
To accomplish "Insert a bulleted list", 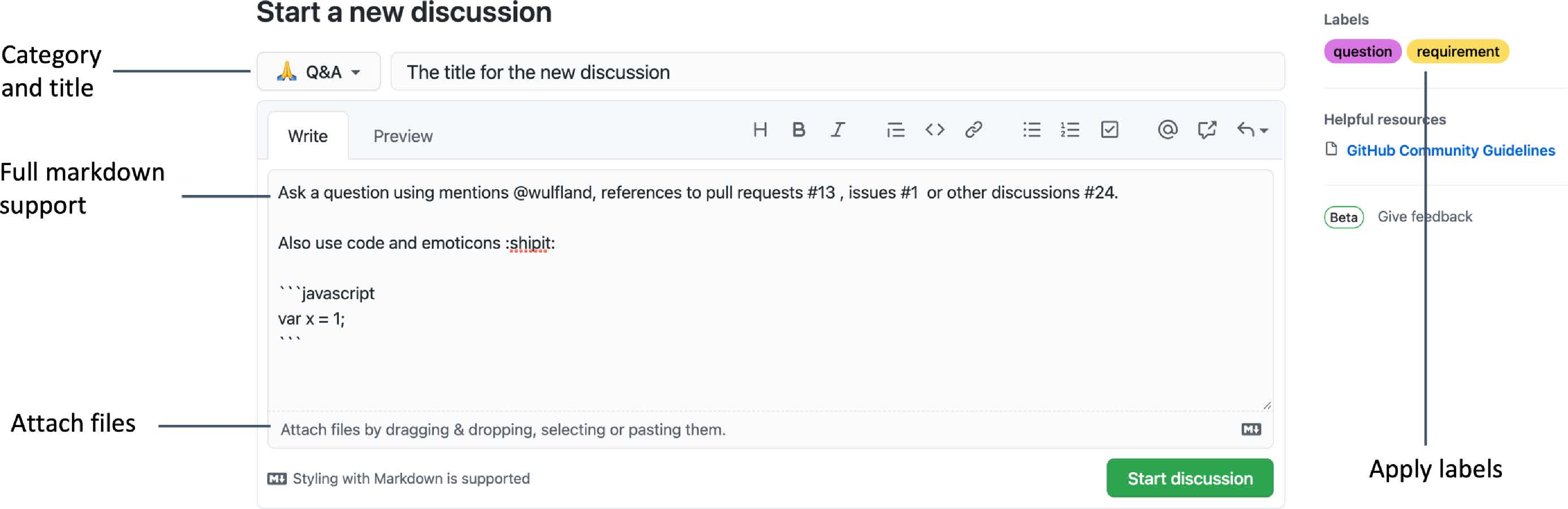I will [1031, 130].
